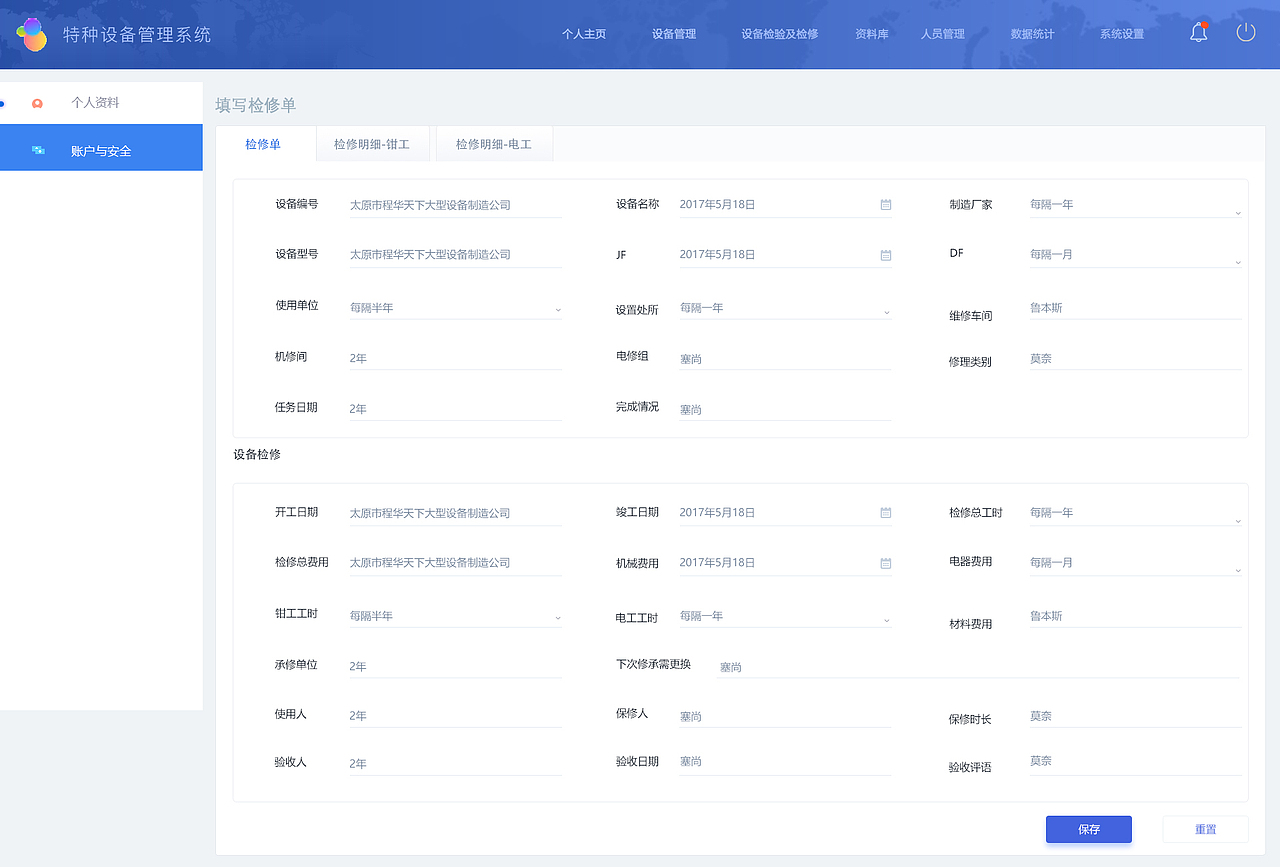The width and height of the screenshot is (1280, 867).
Task: Click the calendar icon next to JF field
Action: pos(884,254)
